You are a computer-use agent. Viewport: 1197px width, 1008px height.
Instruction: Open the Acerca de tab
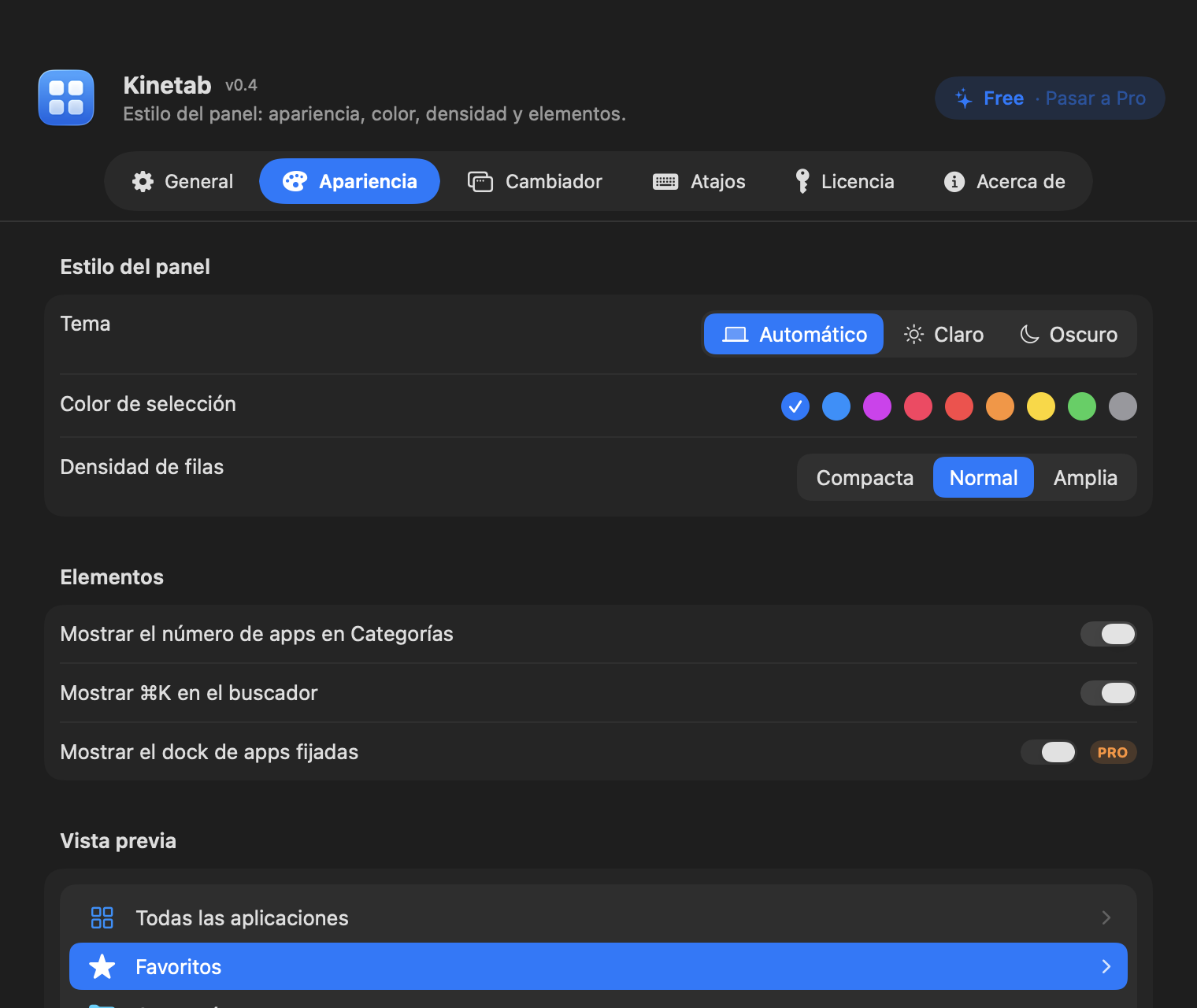[1005, 181]
